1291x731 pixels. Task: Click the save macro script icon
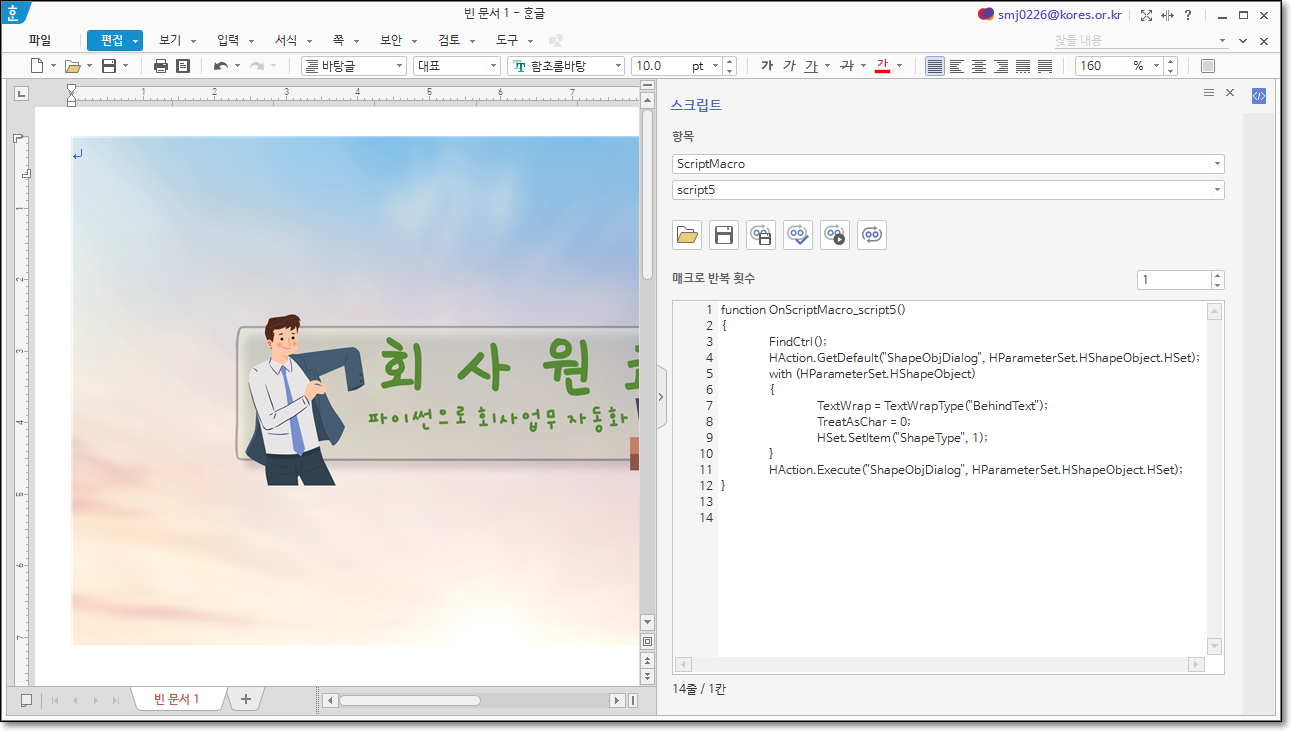(761, 235)
